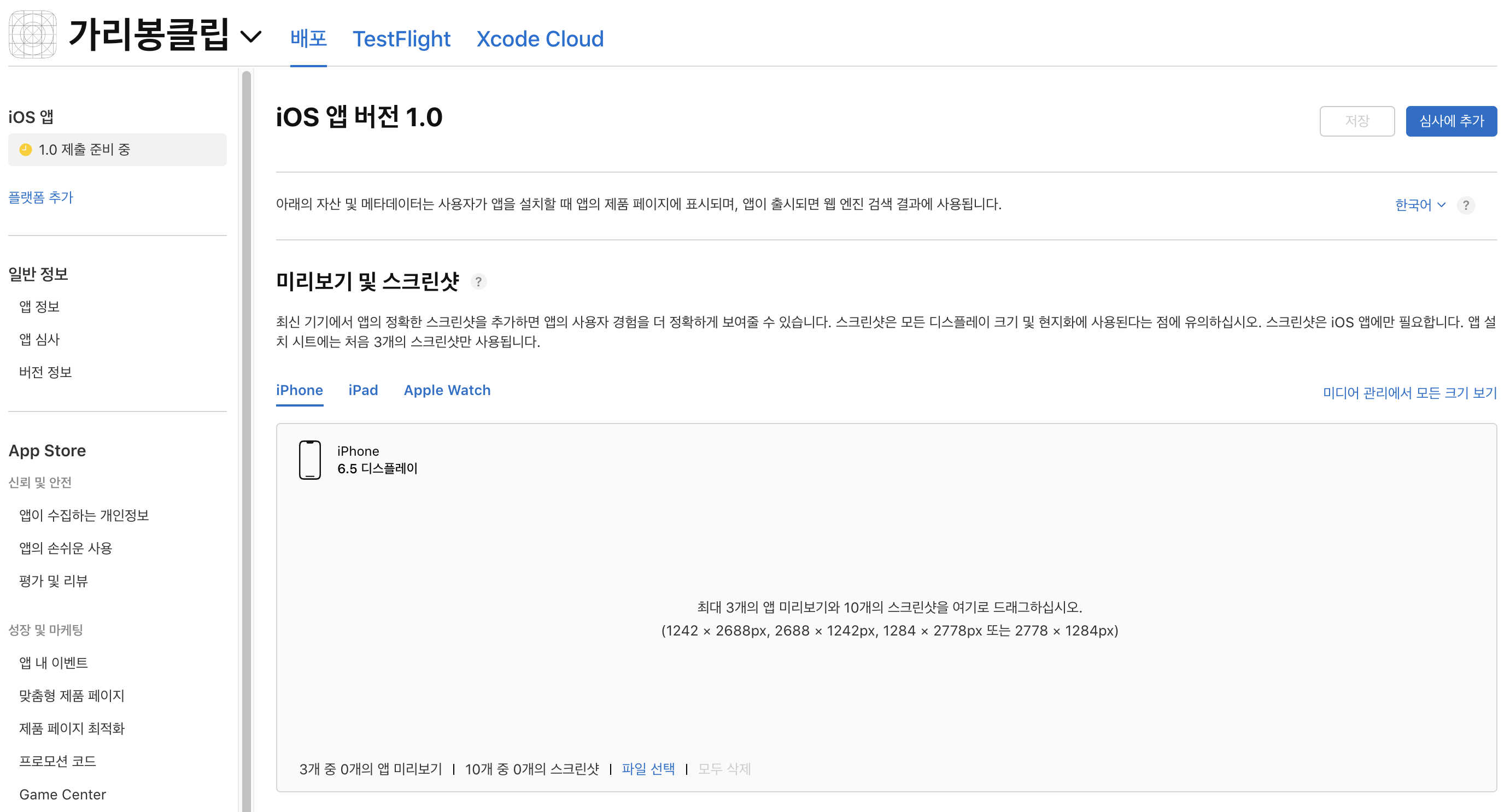Click the app placeholder icon next to 가리봉클립

coord(33,34)
